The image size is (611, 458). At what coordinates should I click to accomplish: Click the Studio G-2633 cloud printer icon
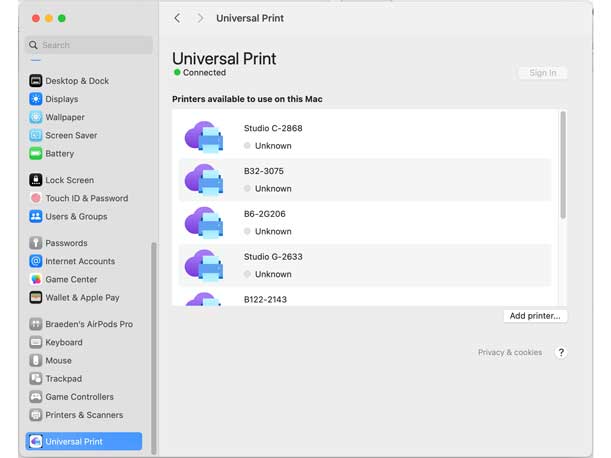point(204,266)
